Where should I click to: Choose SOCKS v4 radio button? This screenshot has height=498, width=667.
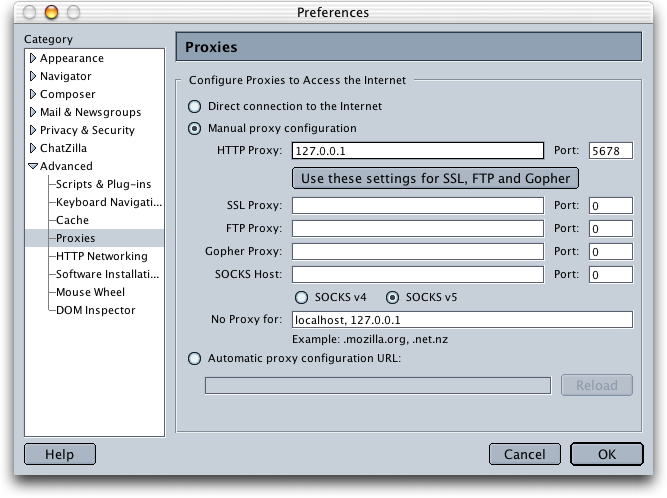point(302,297)
